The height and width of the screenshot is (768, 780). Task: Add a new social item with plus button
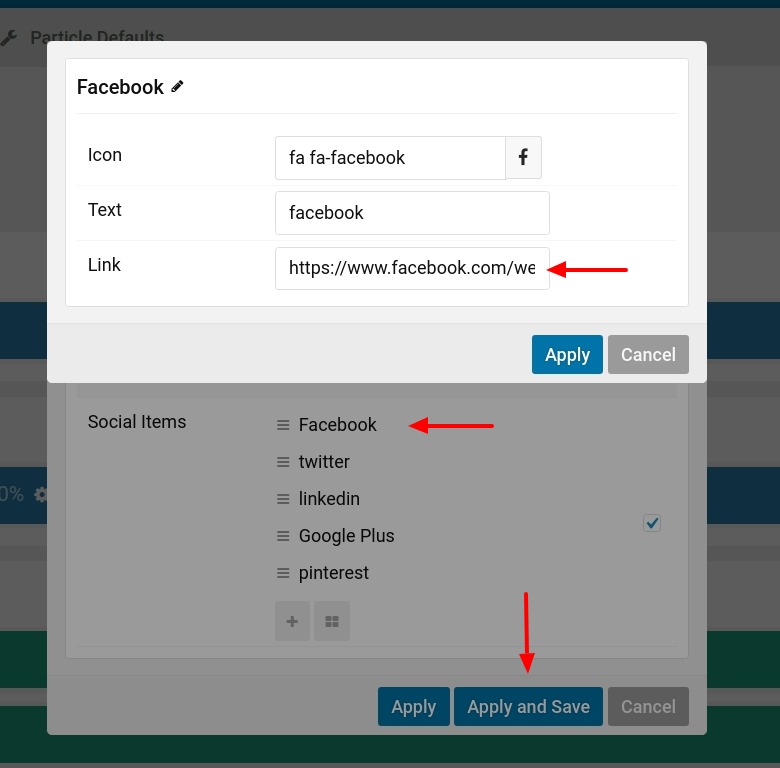(x=292, y=621)
